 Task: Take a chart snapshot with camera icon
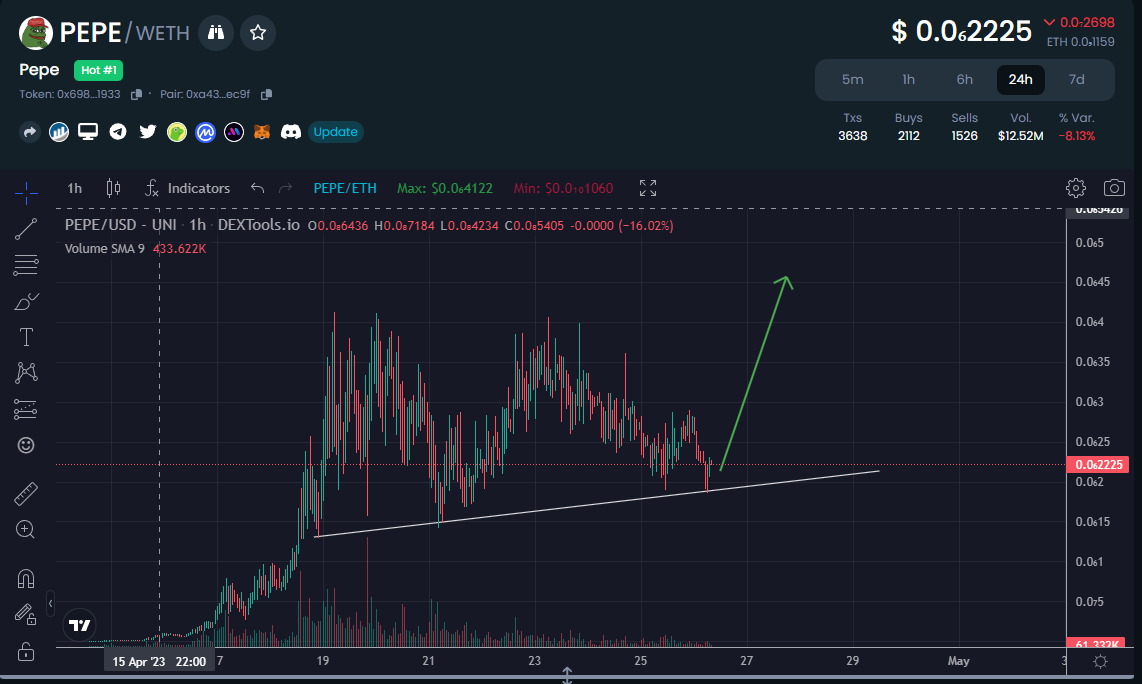point(1114,188)
